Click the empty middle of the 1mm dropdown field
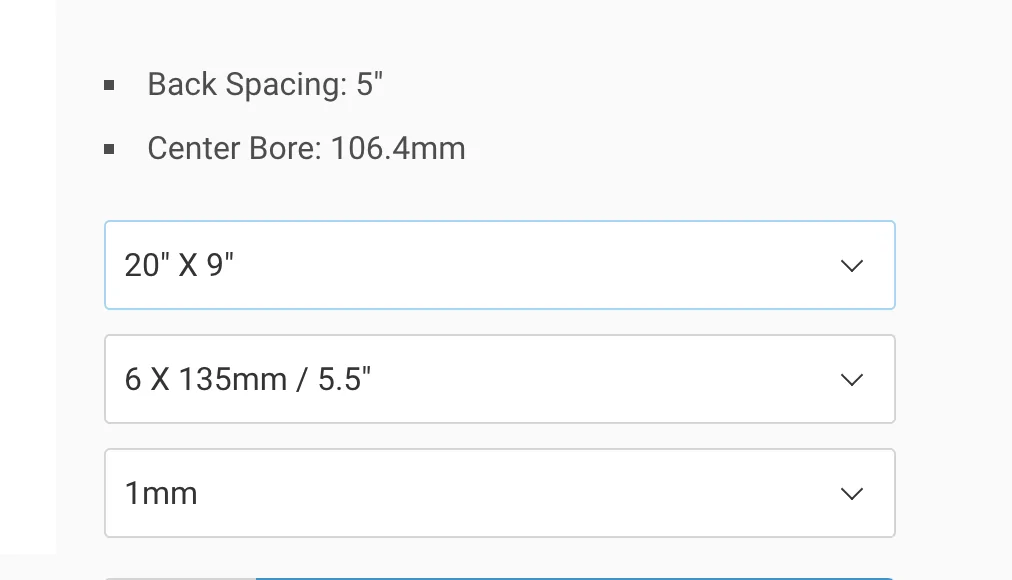This screenshot has width=1012, height=580. [x=500, y=494]
